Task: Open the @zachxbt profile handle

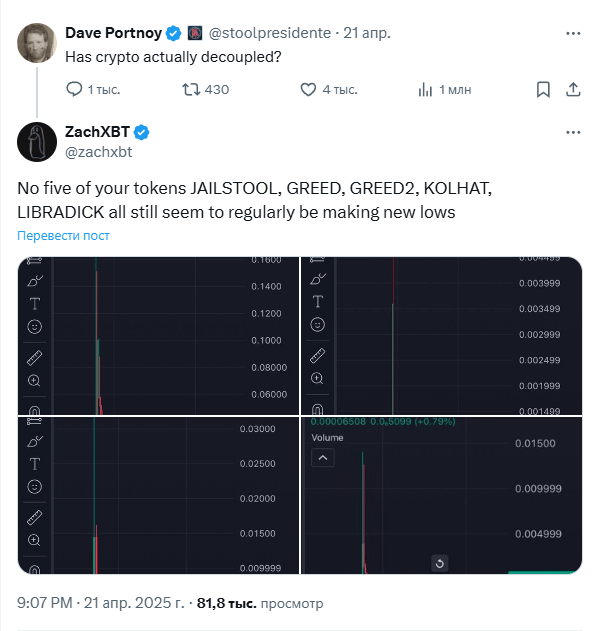Action: tap(99, 152)
